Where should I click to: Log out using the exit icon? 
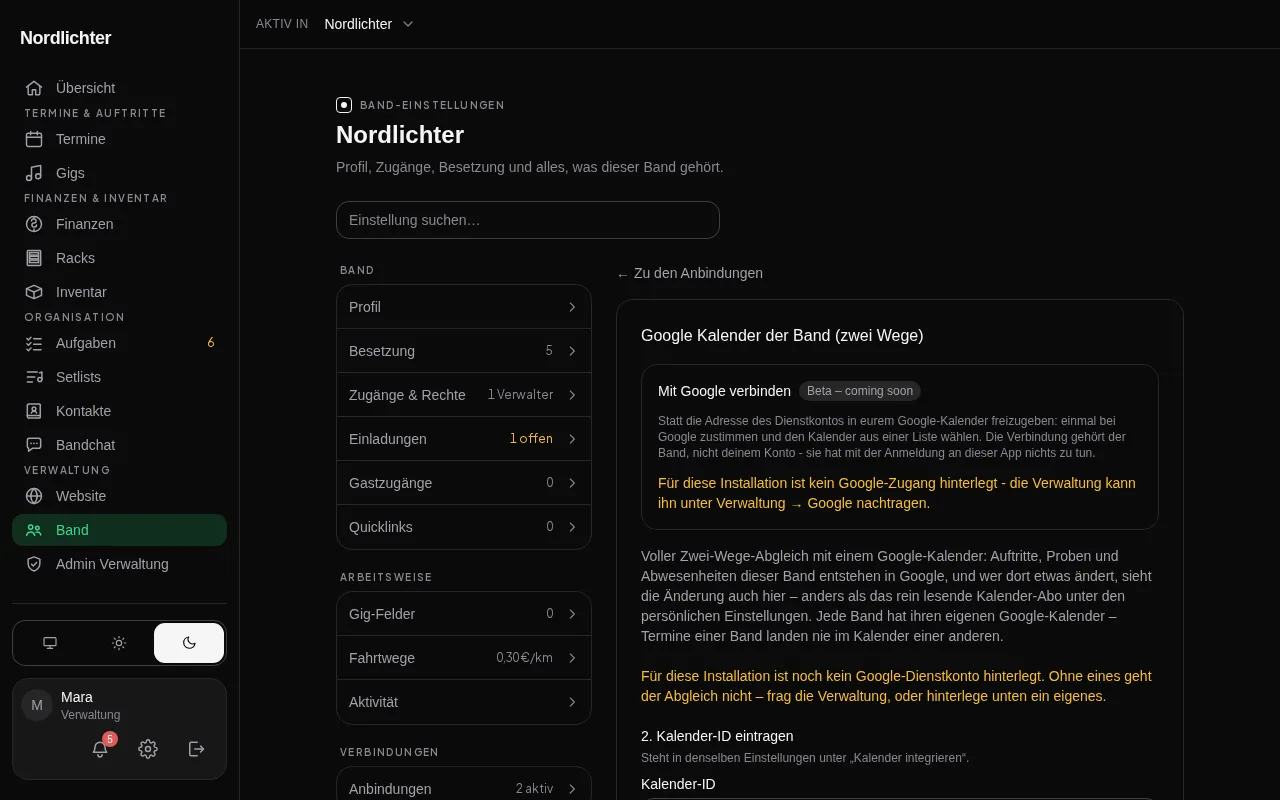point(197,749)
